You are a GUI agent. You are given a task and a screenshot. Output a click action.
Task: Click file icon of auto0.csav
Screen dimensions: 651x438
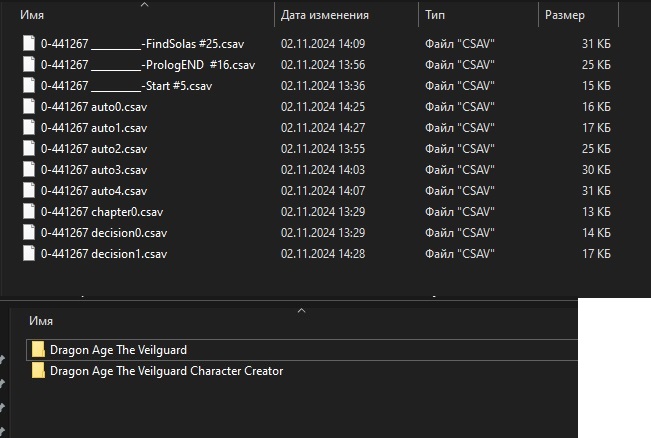[29, 106]
